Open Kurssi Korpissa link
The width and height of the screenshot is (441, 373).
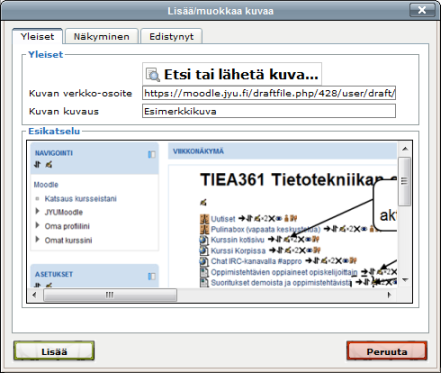(x=238, y=250)
